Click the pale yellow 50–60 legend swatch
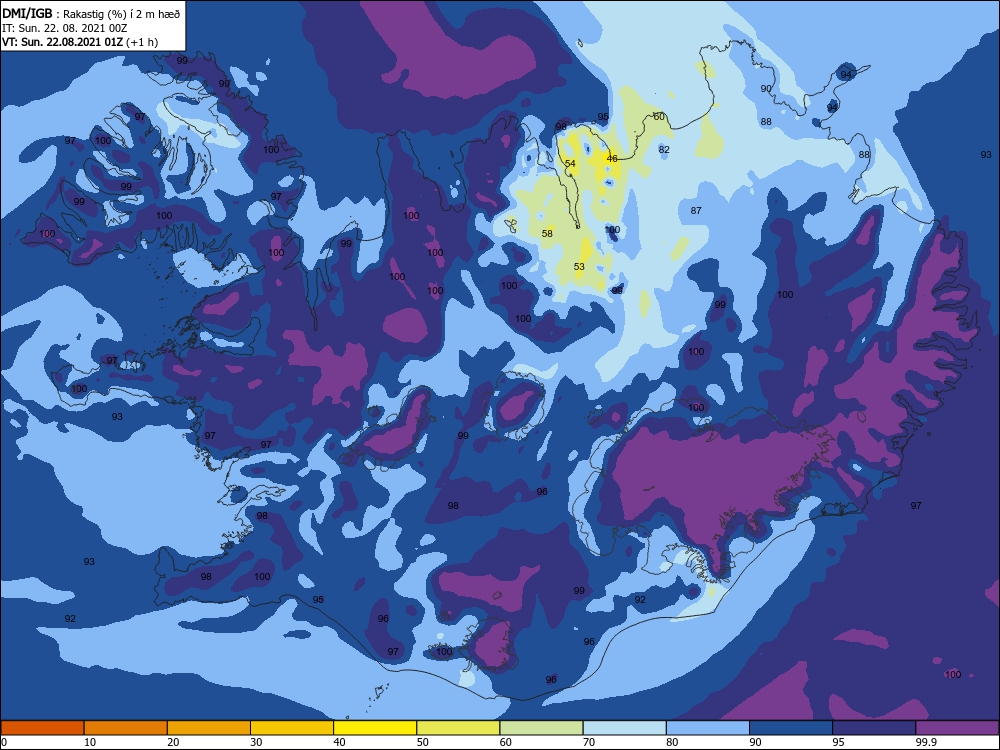Viewport: 1000px width, 750px height. [458, 728]
